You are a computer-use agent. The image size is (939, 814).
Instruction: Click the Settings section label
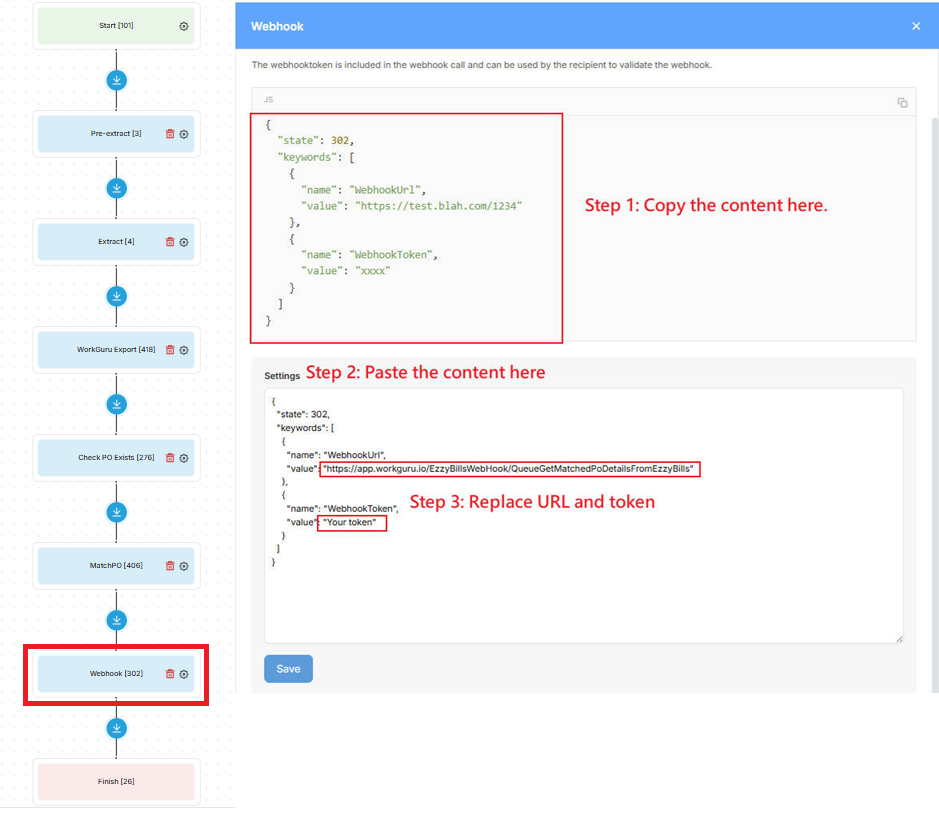282,376
